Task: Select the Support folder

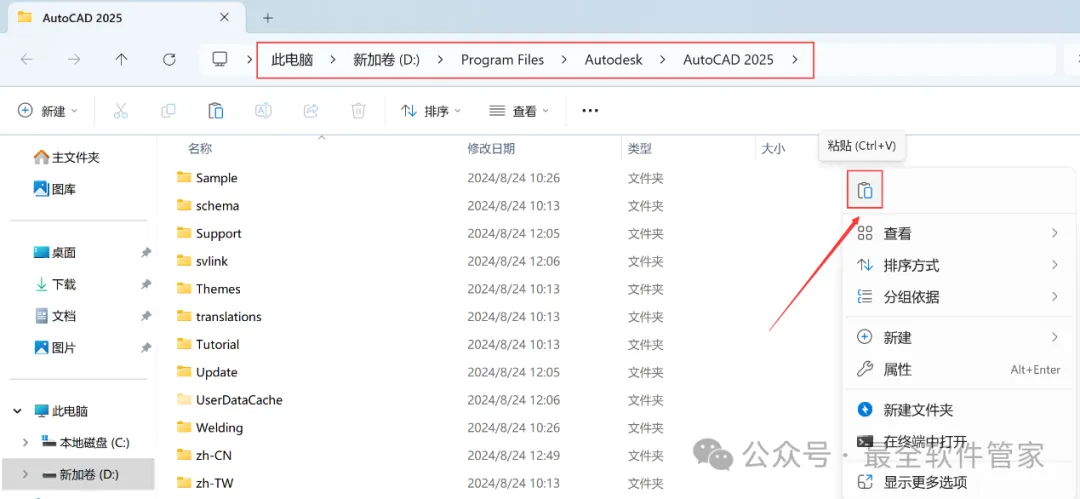Action: [x=209, y=234]
